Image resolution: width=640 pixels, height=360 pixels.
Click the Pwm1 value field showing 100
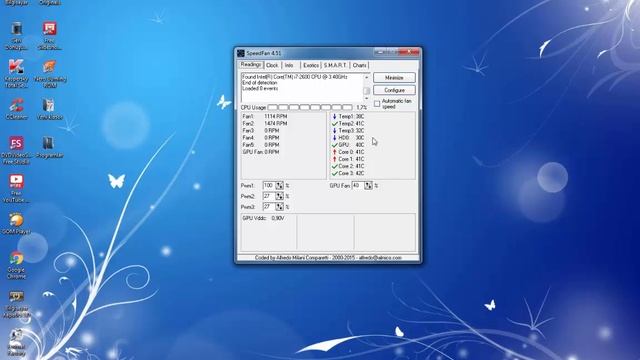point(269,186)
